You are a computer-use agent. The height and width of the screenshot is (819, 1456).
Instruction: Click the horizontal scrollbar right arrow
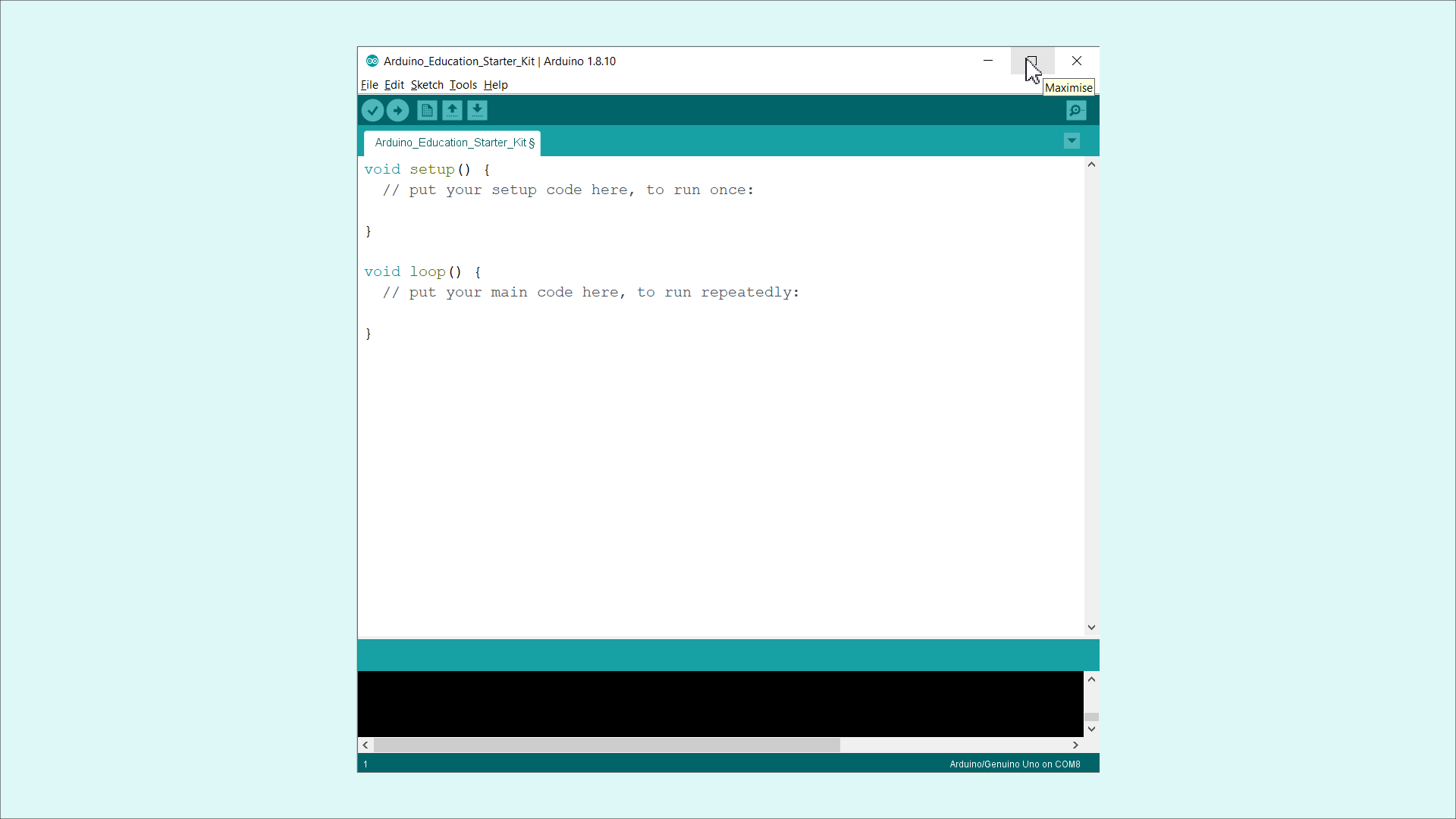coord(1075,745)
